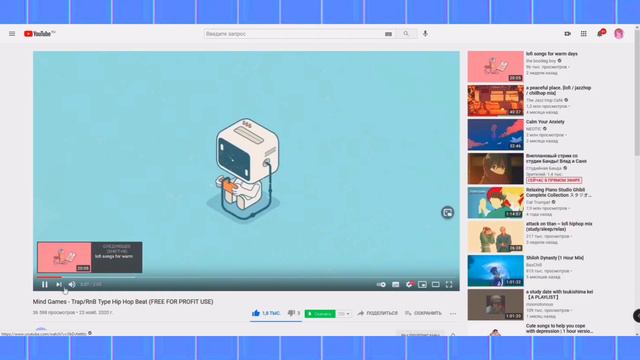The image size is (640, 360).
Task: Toggle subtitles in the player
Action: (x=396, y=284)
